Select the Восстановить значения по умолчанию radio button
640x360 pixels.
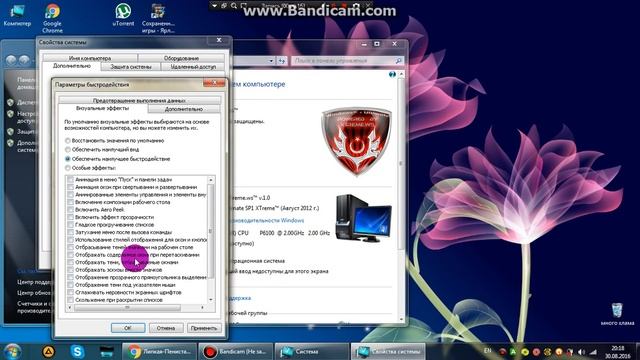point(68,141)
